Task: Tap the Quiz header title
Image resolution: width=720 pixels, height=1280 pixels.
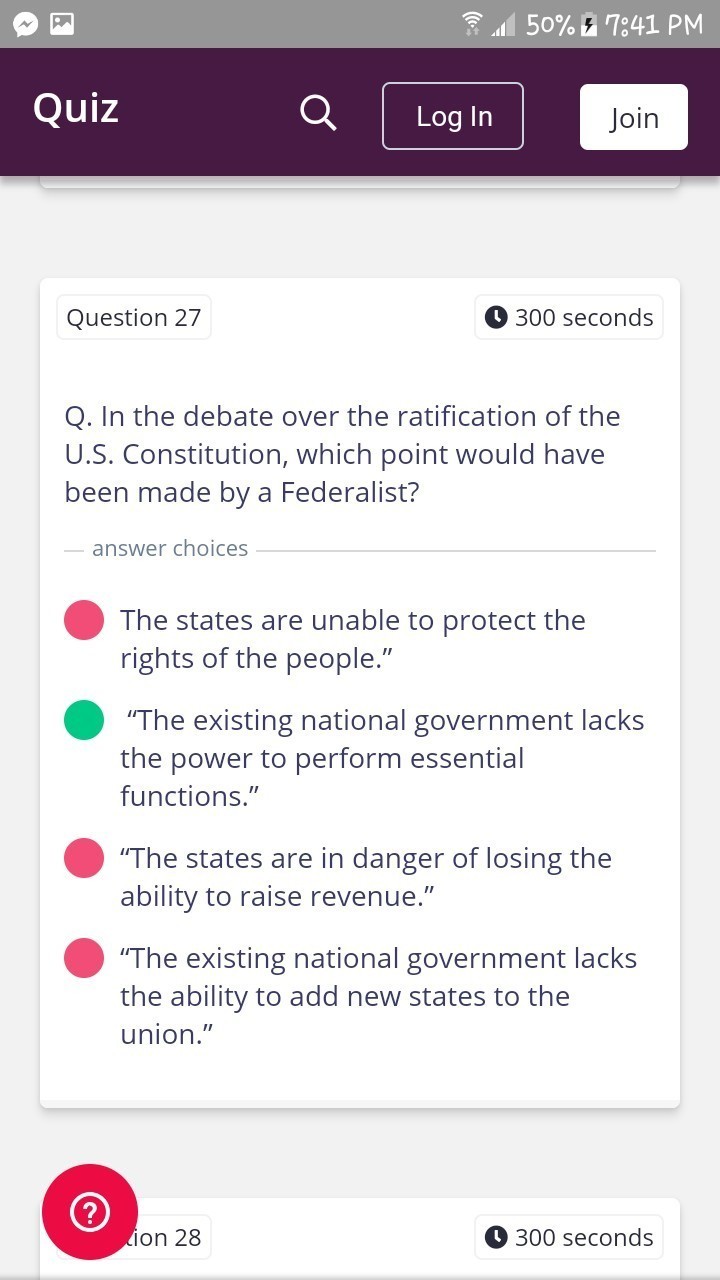Action: coord(76,108)
